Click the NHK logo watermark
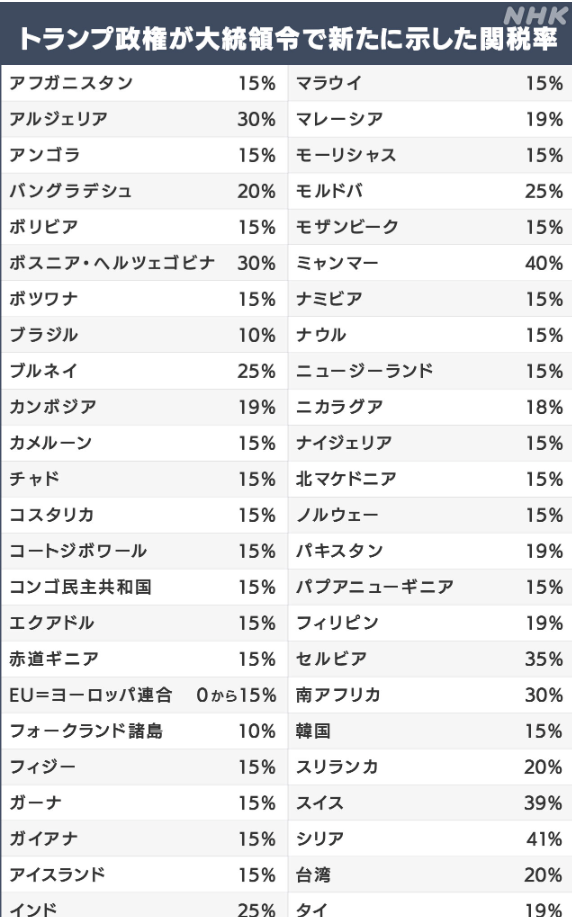Image resolution: width=572 pixels, height=917 pixels. (536, 15)
